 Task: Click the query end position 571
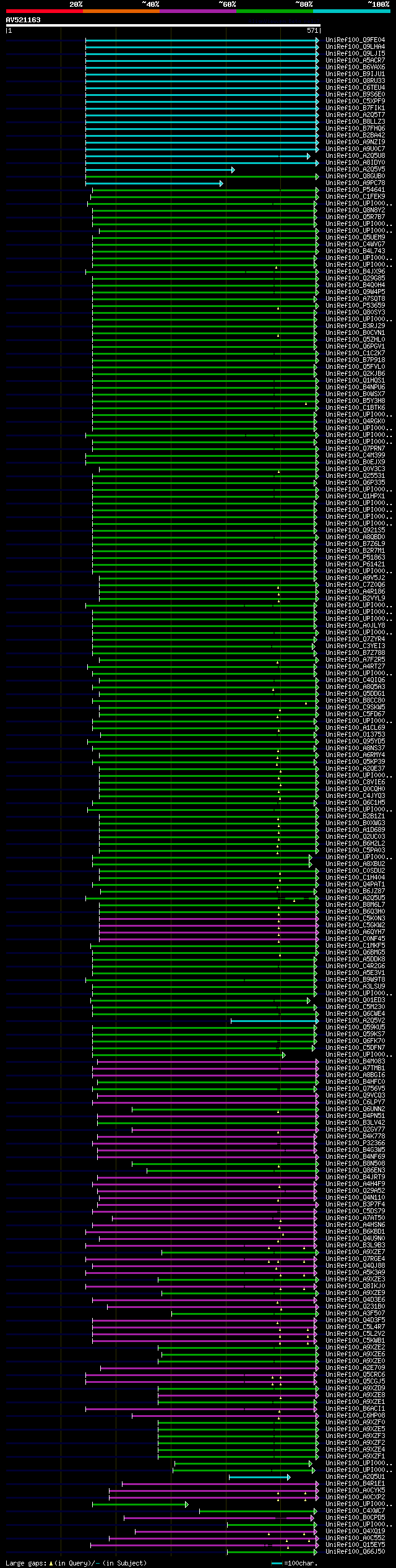pos(312,30)
